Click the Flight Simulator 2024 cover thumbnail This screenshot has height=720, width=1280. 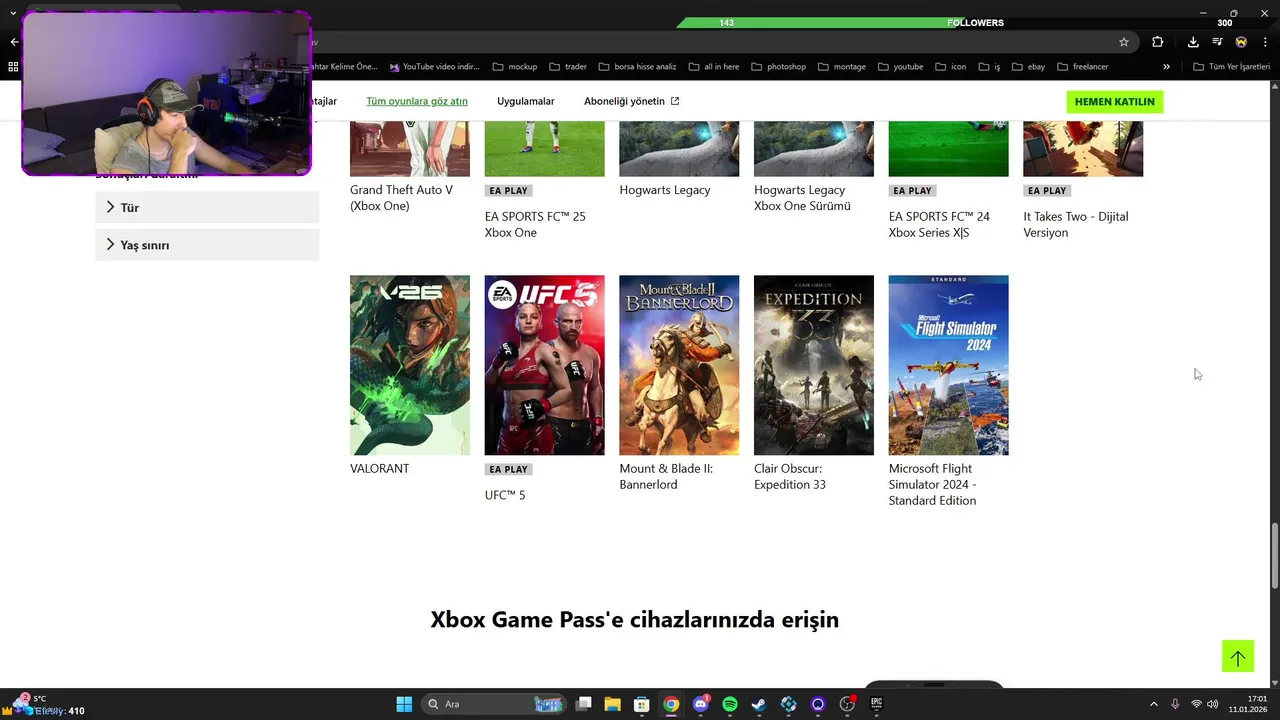[x=949, y=365]
